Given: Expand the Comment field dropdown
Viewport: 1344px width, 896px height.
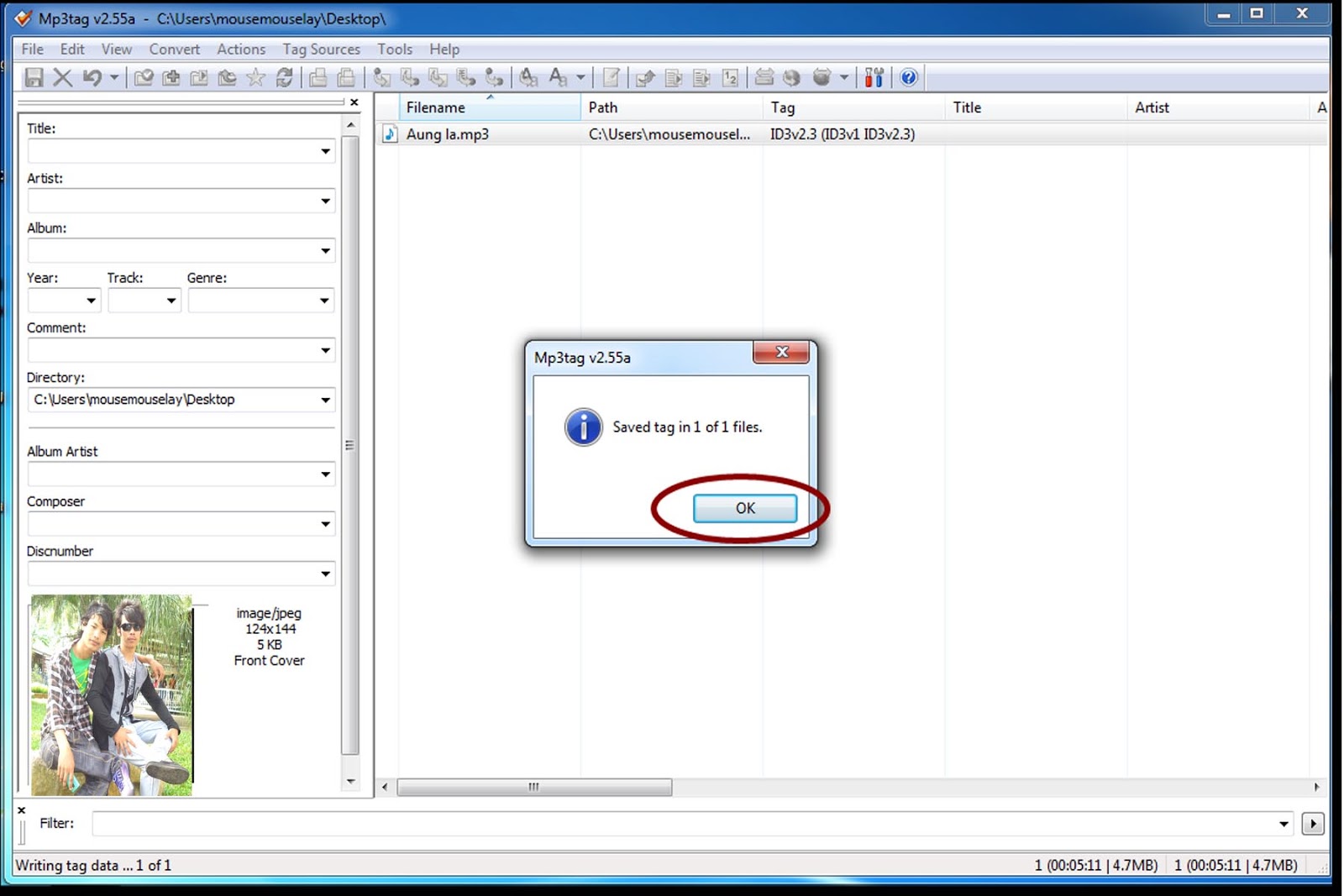Looking at the screenshot, I should point(325,350).
